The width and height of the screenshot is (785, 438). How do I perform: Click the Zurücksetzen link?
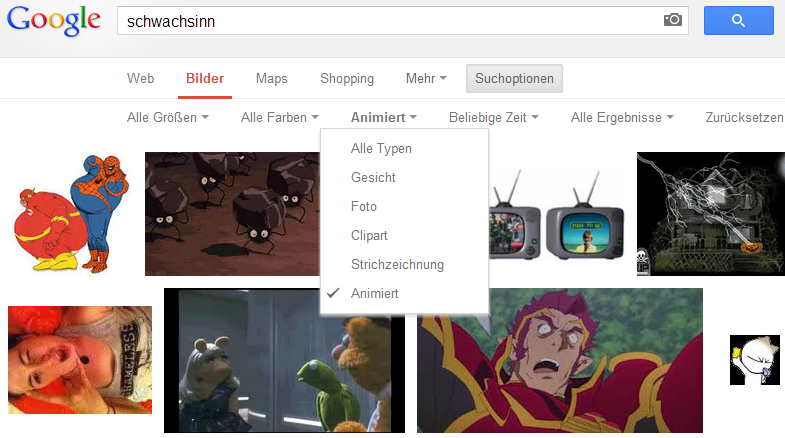click(x=744, y=118)
